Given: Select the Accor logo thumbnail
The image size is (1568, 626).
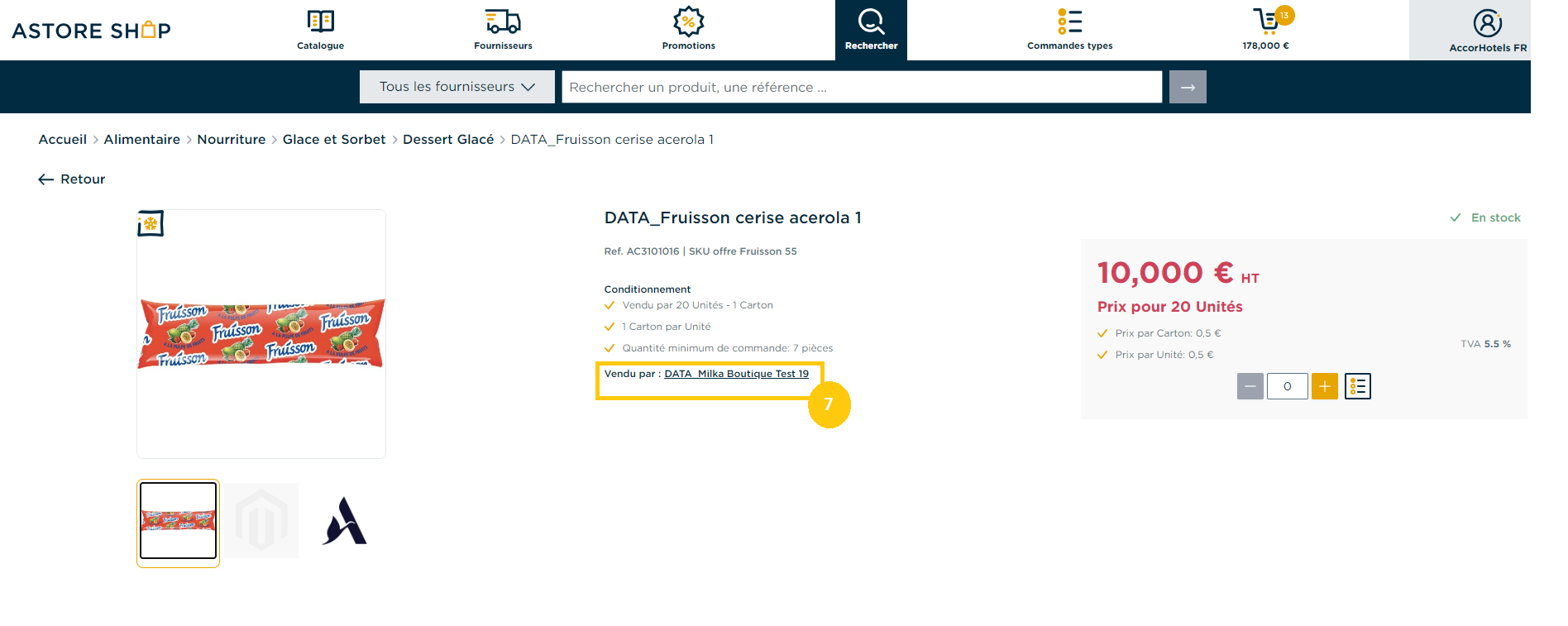Looking at the screenshot, I should (344, 521).
